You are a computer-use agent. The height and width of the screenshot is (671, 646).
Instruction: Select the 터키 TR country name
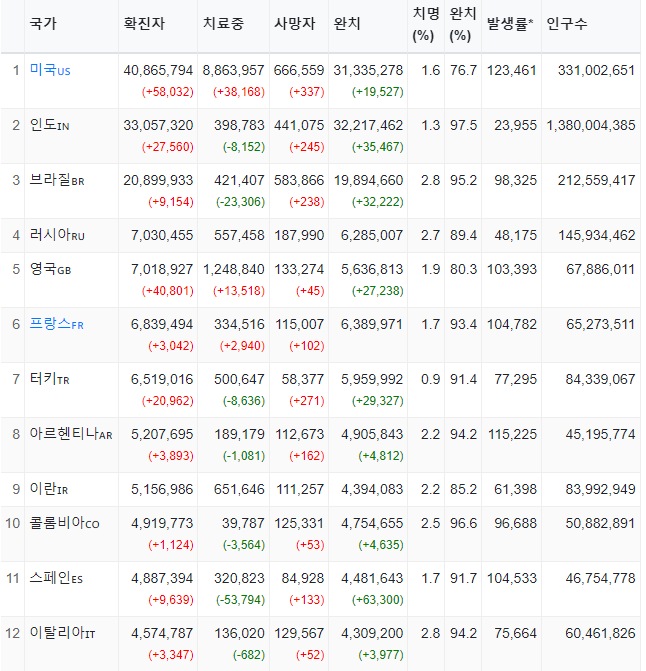click(49, 379)
